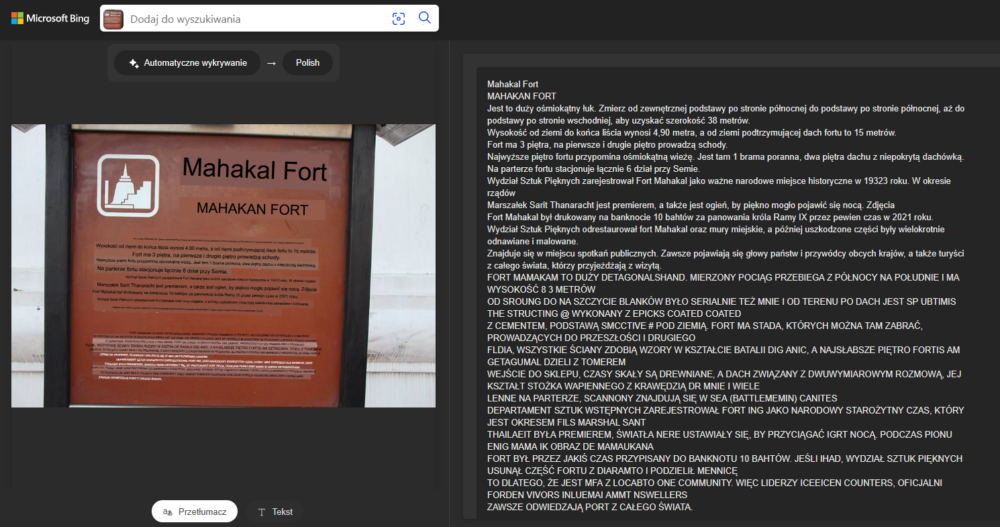The image size is (1000, 527).
Task: Click the arrow between the language buttons
Action: click(271, 63)
